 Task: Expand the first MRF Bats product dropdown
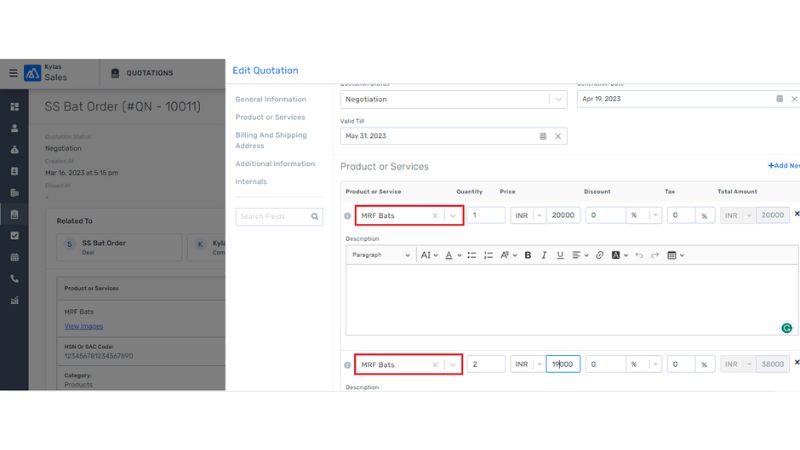[x=453, y=216]
